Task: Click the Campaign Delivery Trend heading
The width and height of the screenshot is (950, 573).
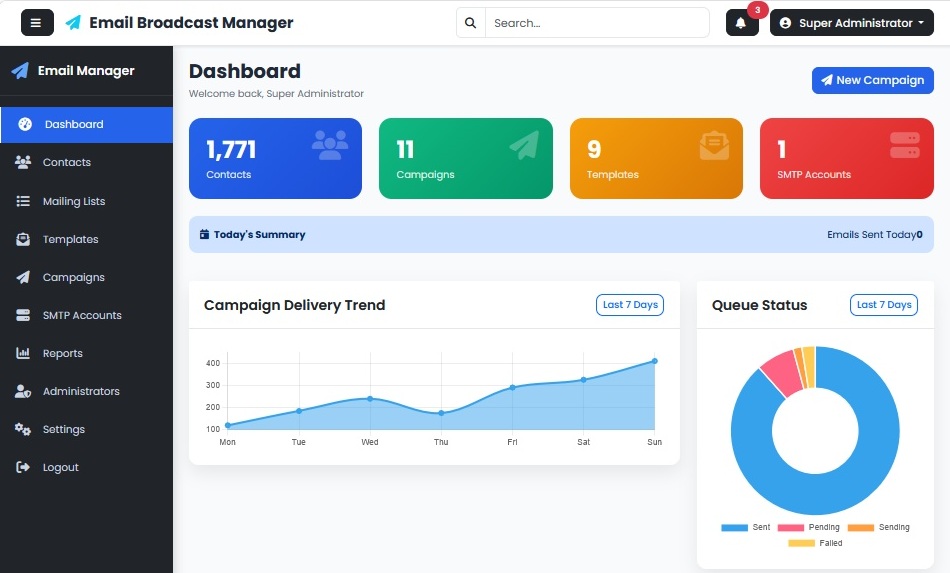Action: coord(294,305)
